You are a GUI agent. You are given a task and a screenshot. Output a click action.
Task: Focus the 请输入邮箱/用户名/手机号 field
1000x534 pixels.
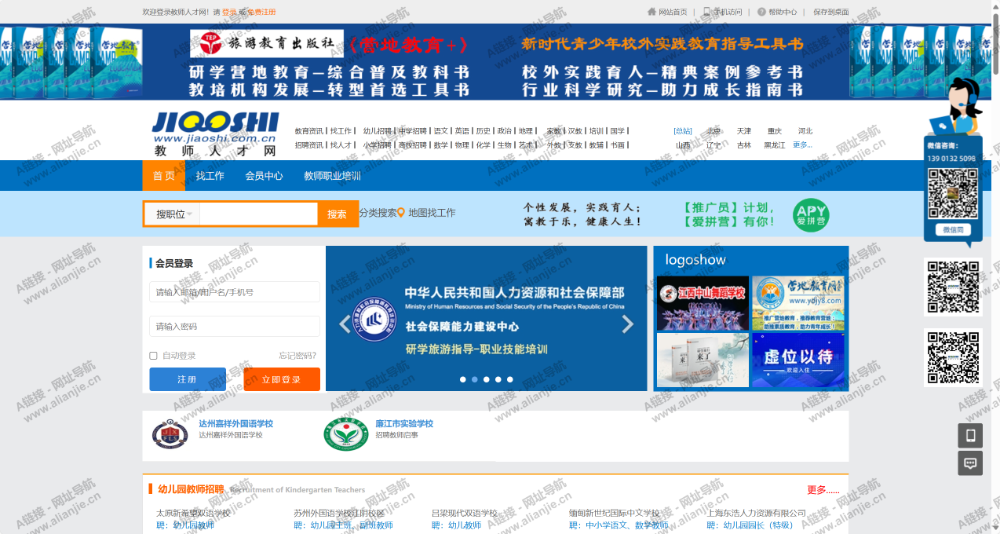coord(234,292)
